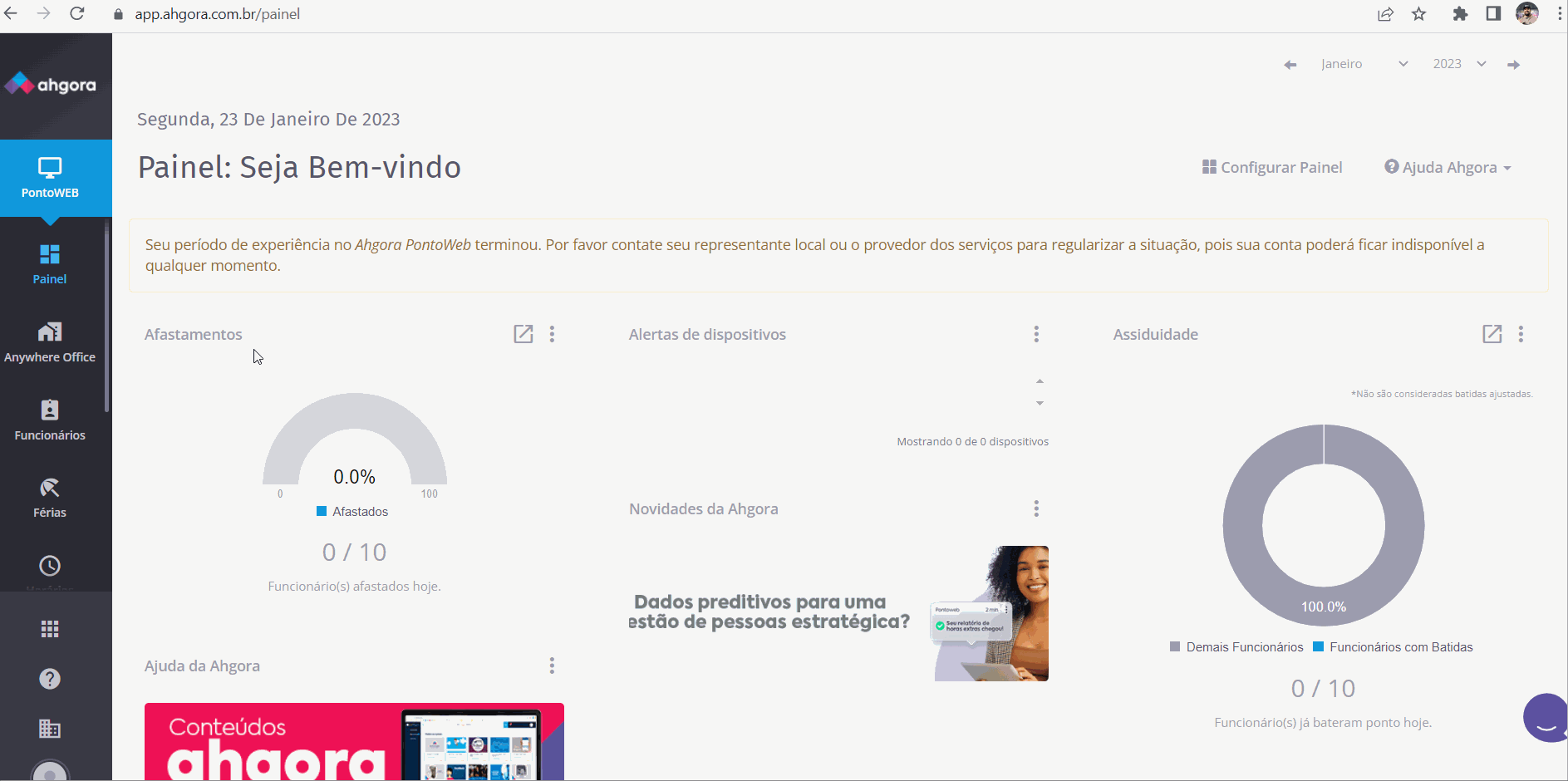Open the apps grid icon in sidebar
Viewport: 1568px width, 781px height.
[x=49, y=628]
